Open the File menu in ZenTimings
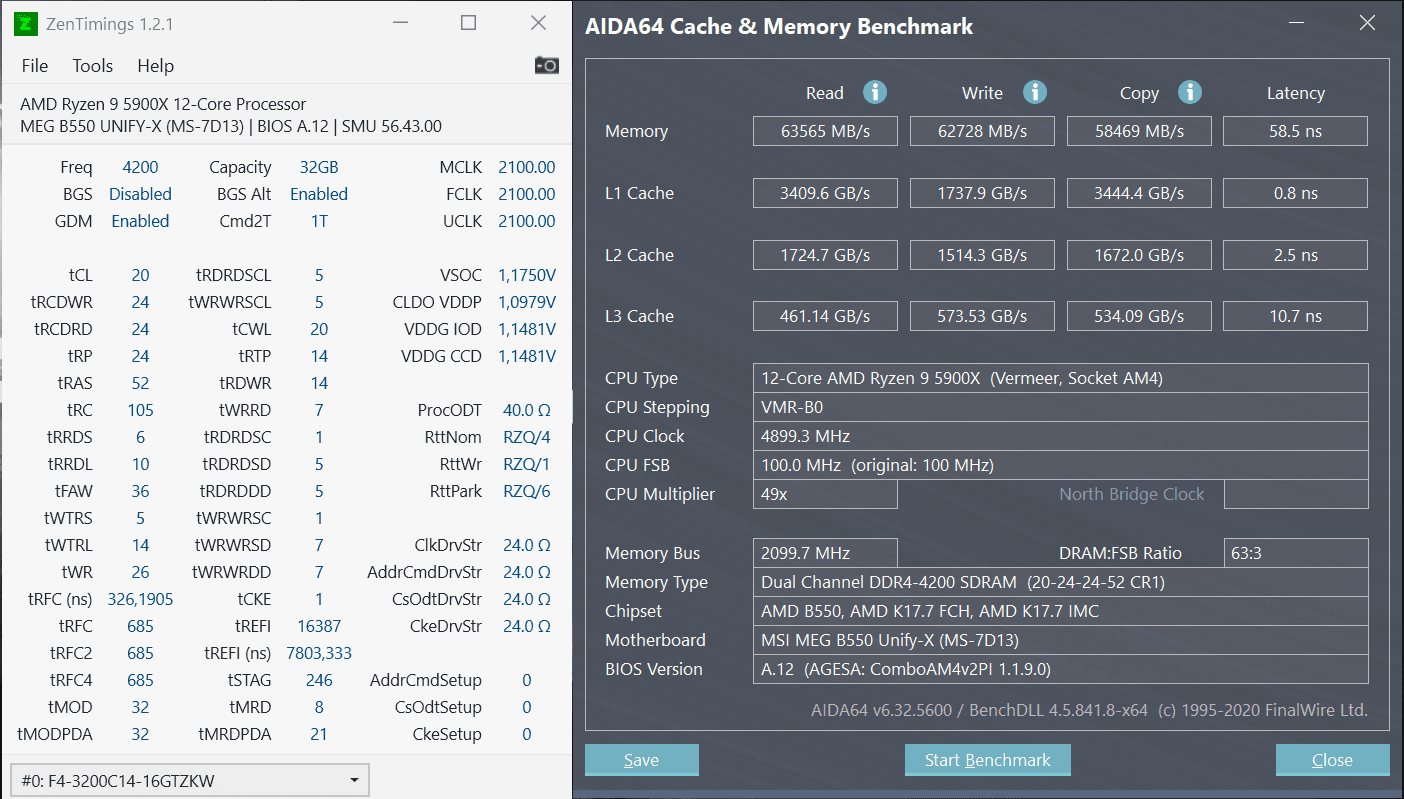 35,65
